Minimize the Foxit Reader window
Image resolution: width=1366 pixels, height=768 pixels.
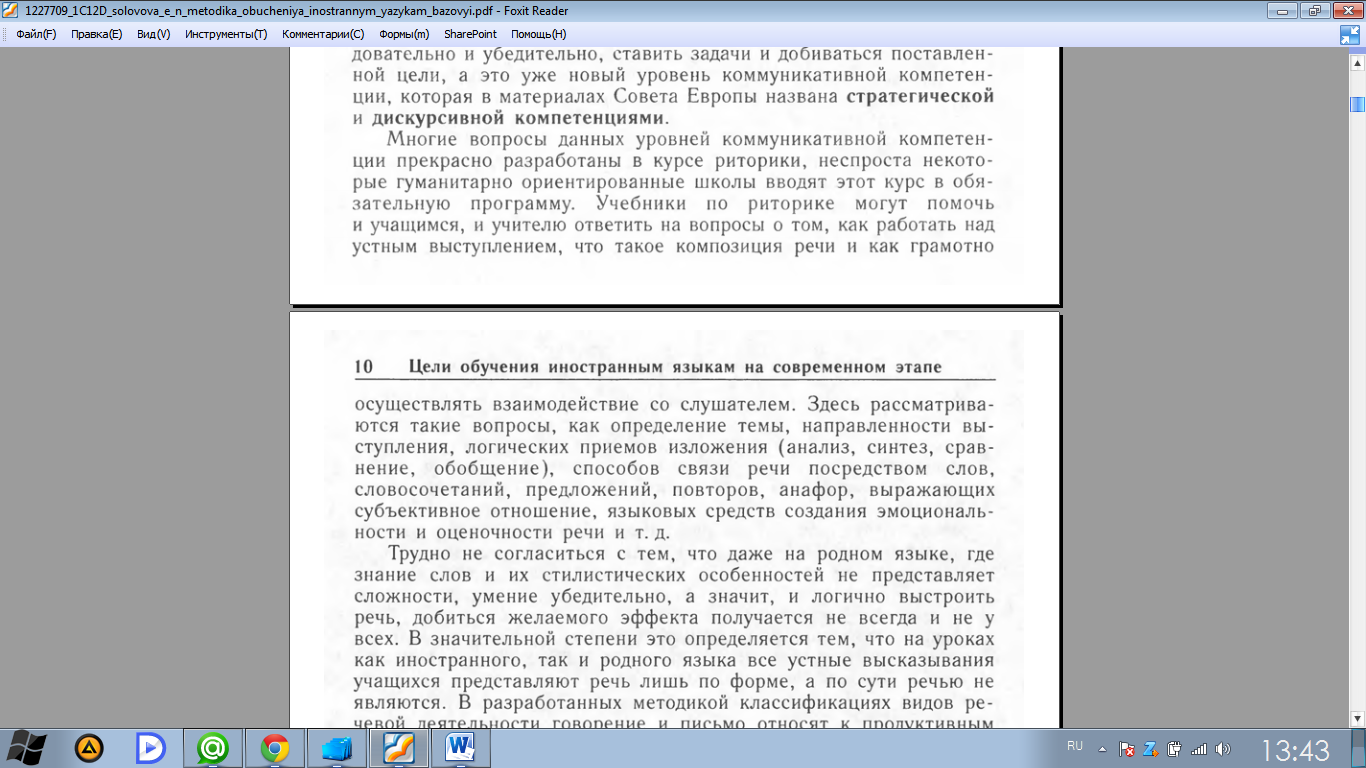(x=1282, y=10)
